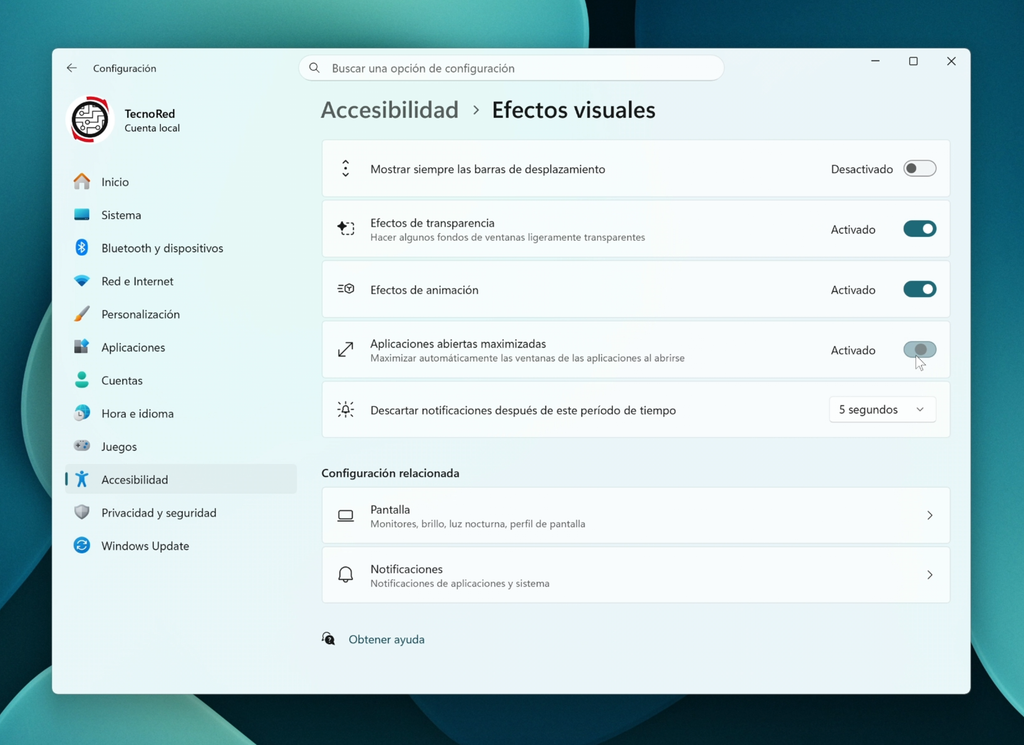Screen dimensions: 1024x745
Task: Select Privacidad y seguridad
Action: pos(181,513)
